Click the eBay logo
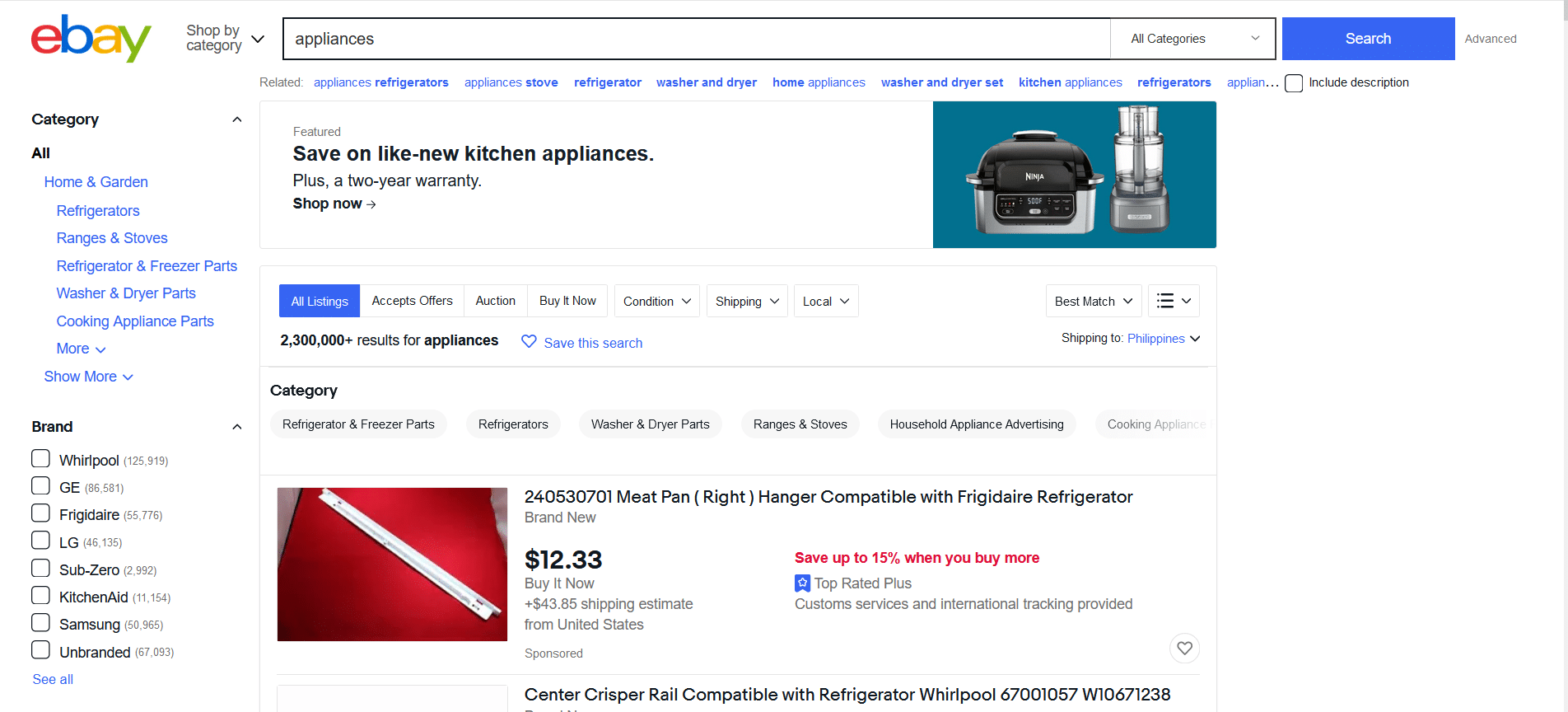 [91, 38]
